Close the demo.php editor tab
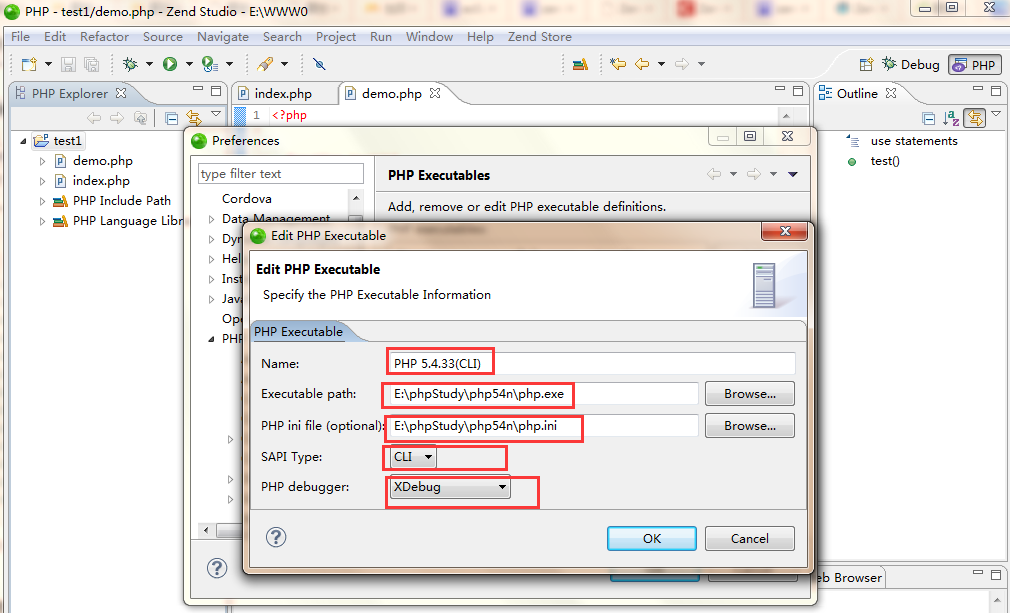This screenshot has height=613, width=1010. pyautogui.click(x=435, y=93)
